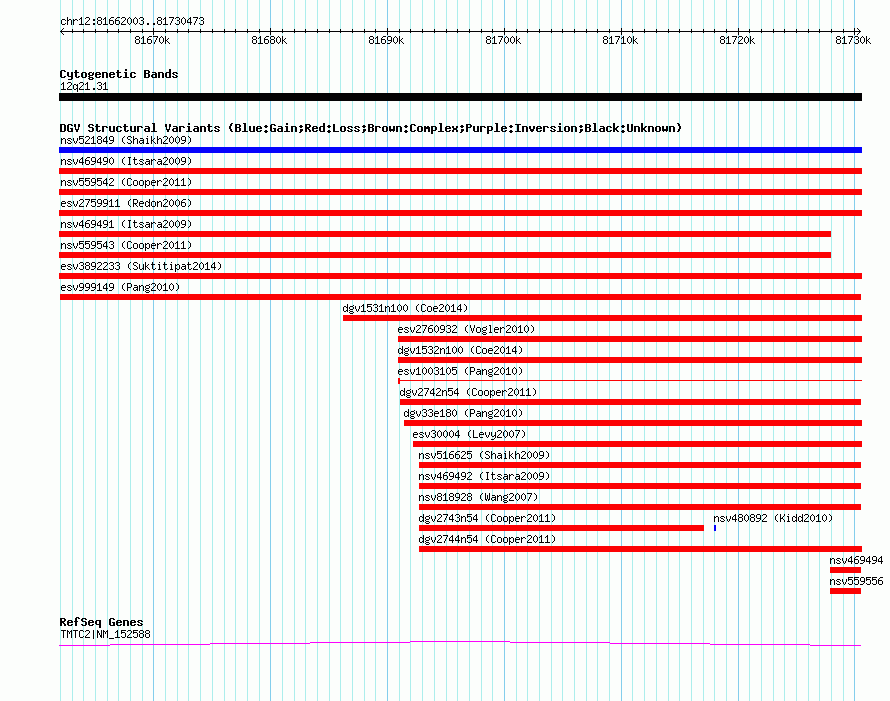Click the 81700k ruler tick label
This screenshot has height=701, width=890.
click(x=503, y=40)
